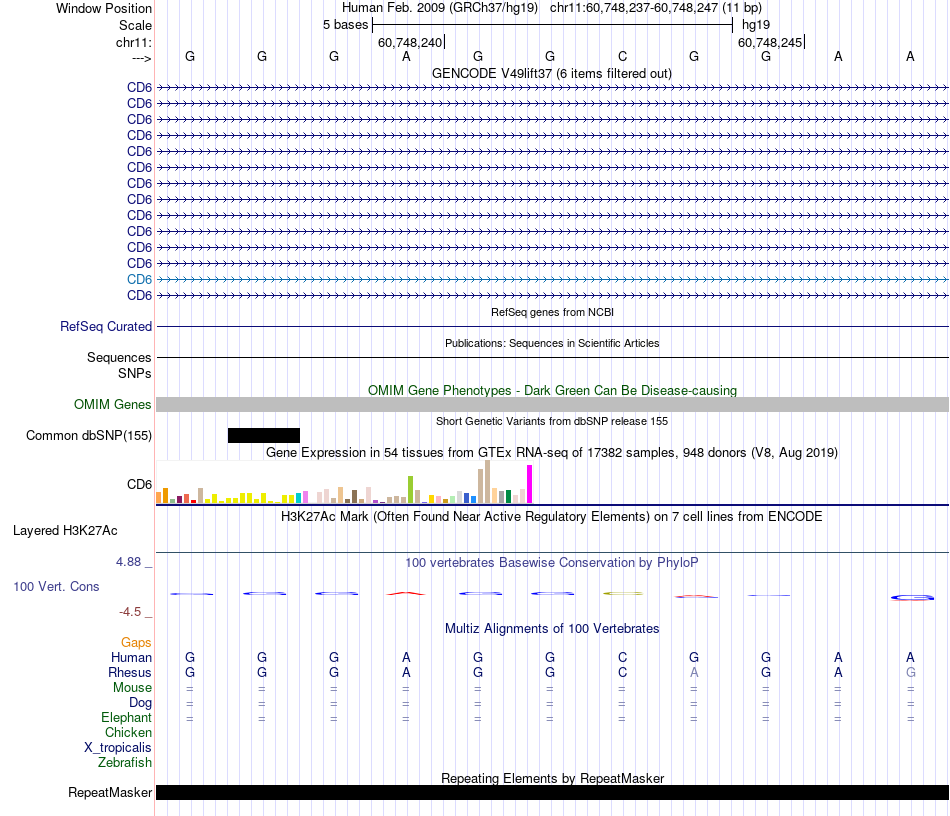The image size is (950, 816).
Task: Click the Sequences track label
Action: click(x=119, y=357)
